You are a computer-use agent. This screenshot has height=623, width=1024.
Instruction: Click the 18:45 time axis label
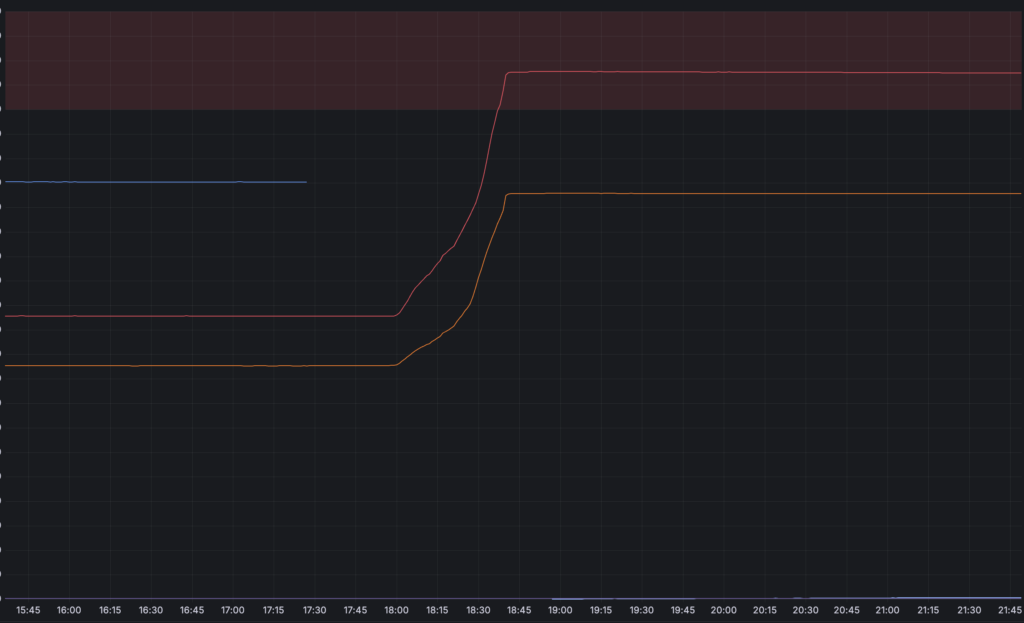pos(519,610)
